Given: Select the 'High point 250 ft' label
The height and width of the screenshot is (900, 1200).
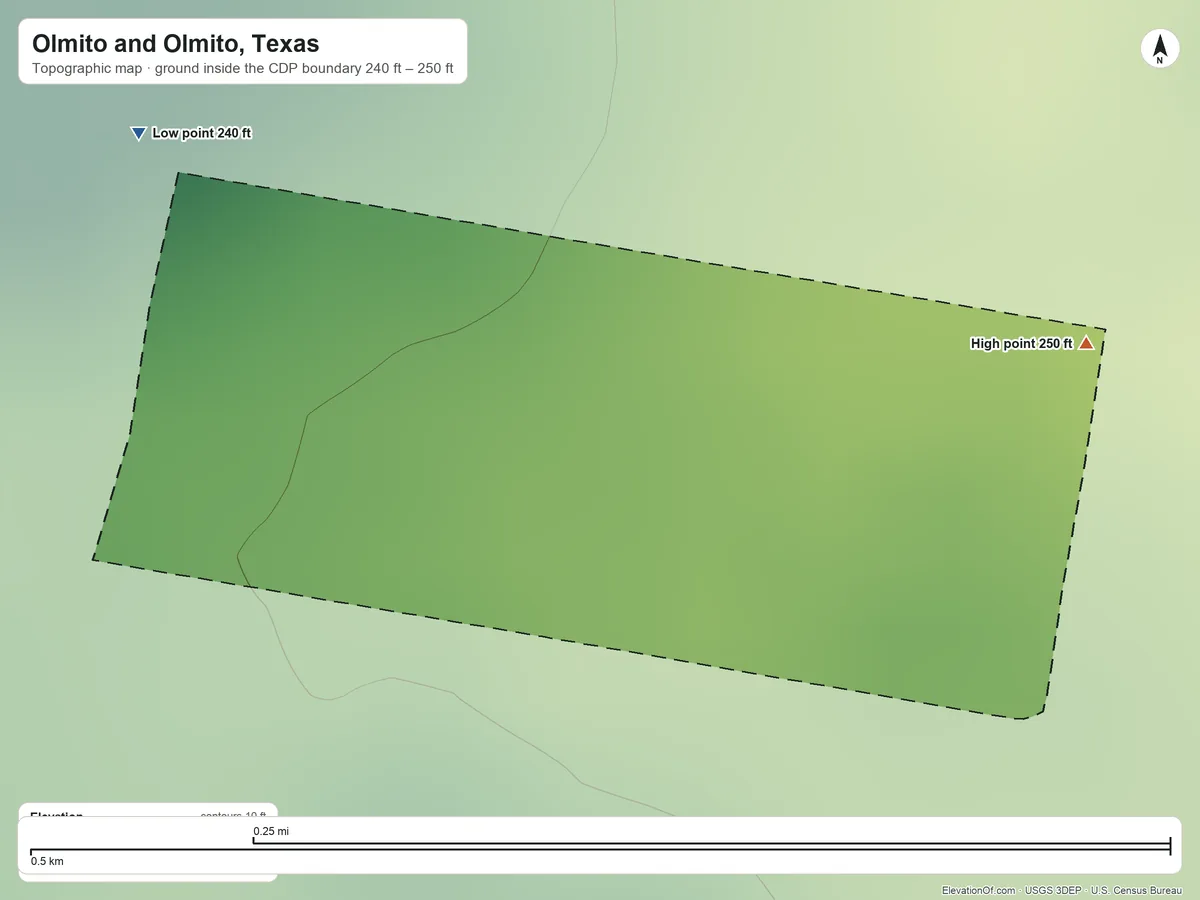Looking at the screenshot, I should (1021, 344).
